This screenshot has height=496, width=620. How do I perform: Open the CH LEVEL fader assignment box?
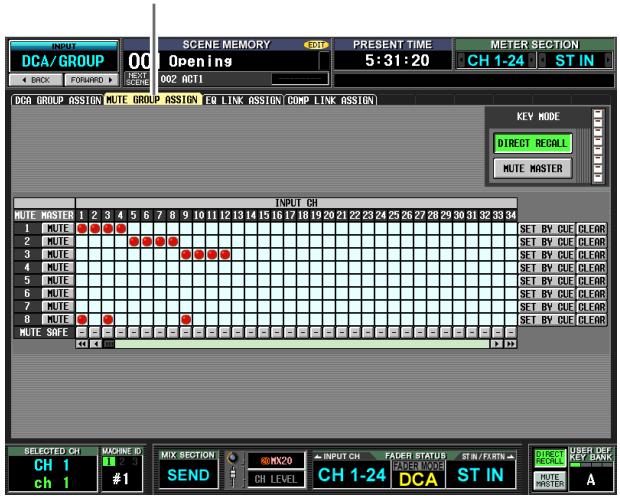[276, 479]
